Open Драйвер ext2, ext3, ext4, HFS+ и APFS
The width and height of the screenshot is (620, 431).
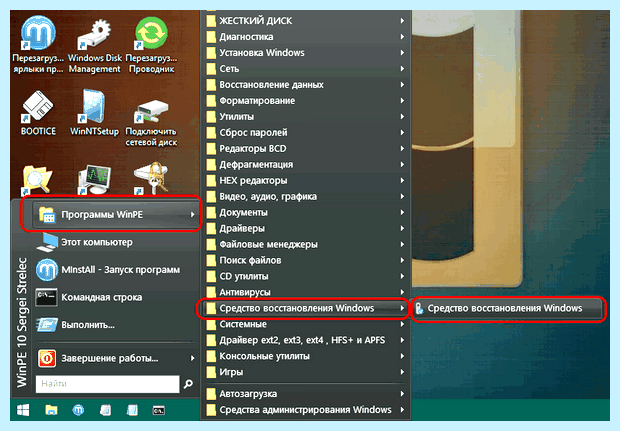coord(306,340)
